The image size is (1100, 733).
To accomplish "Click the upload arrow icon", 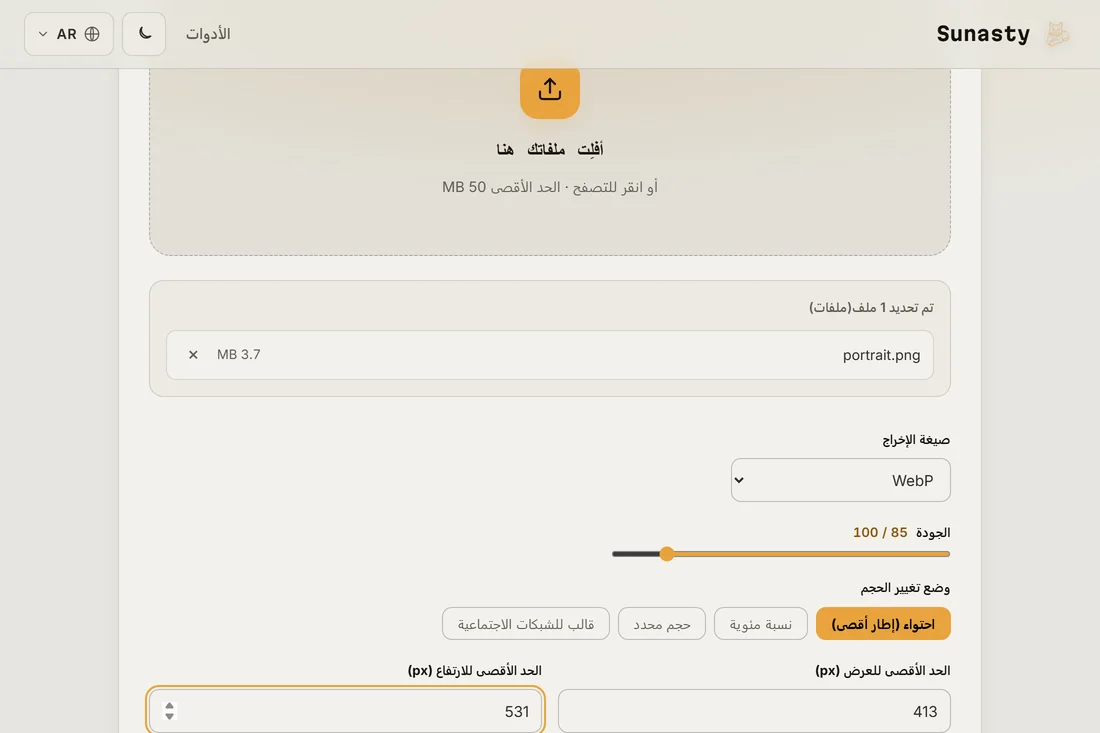I will pos(549,90).
